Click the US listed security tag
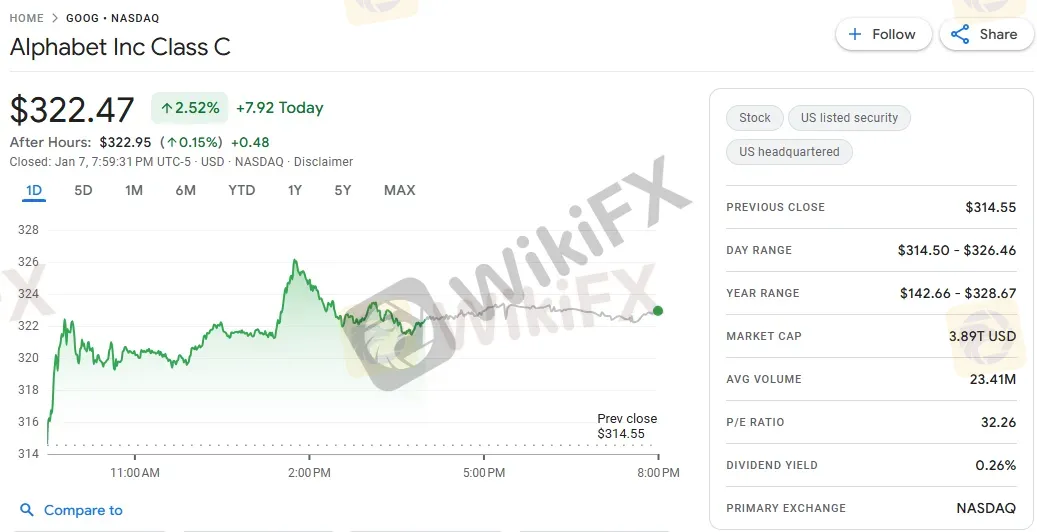 849,118
